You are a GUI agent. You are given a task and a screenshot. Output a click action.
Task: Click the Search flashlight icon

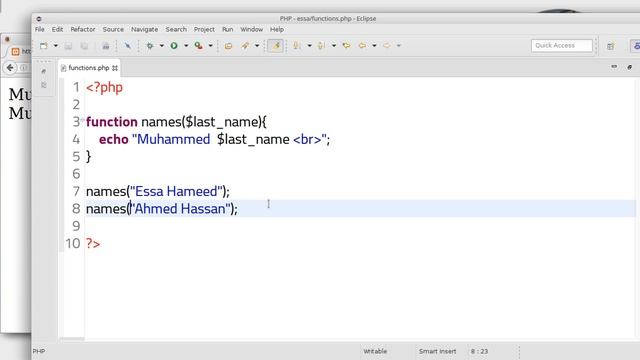point(245,46)
